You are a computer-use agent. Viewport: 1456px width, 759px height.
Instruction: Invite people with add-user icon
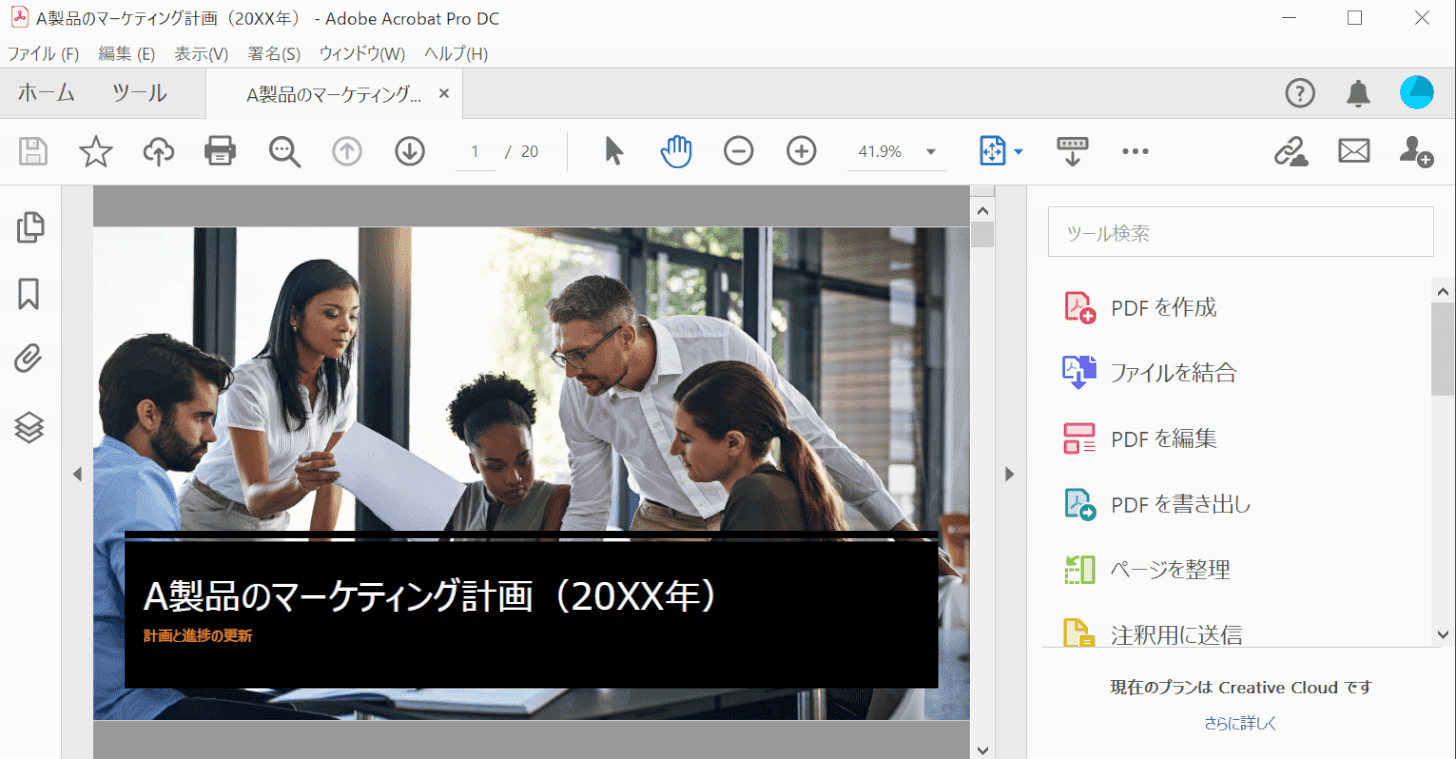[1416, 151]
